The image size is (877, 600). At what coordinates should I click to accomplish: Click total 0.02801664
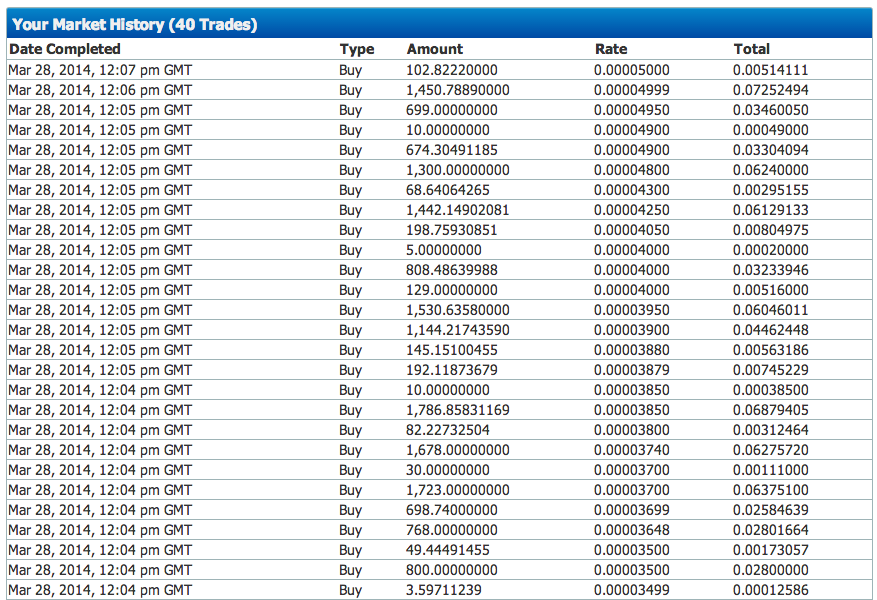[x=771, y=531]
